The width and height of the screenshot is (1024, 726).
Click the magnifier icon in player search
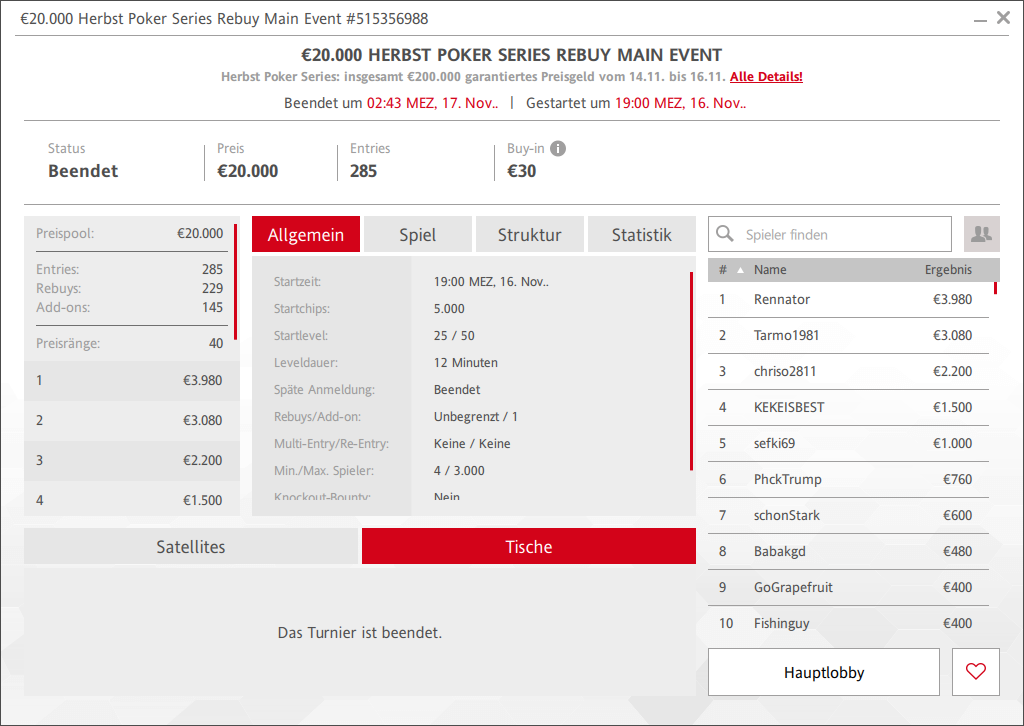coord(726,235)
